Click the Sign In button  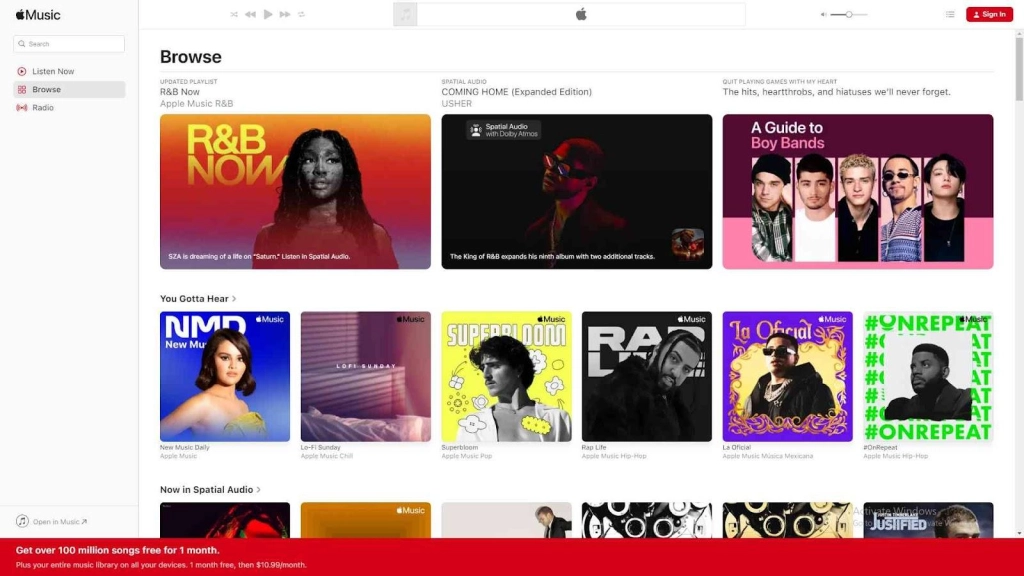click(989, 14)
